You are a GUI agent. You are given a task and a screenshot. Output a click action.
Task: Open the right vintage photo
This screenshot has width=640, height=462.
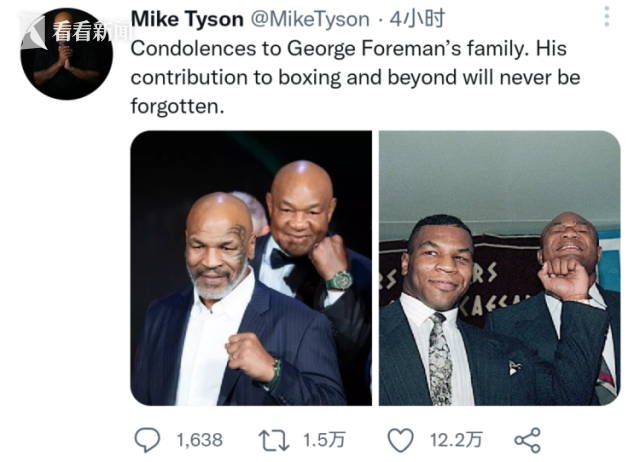498,268
